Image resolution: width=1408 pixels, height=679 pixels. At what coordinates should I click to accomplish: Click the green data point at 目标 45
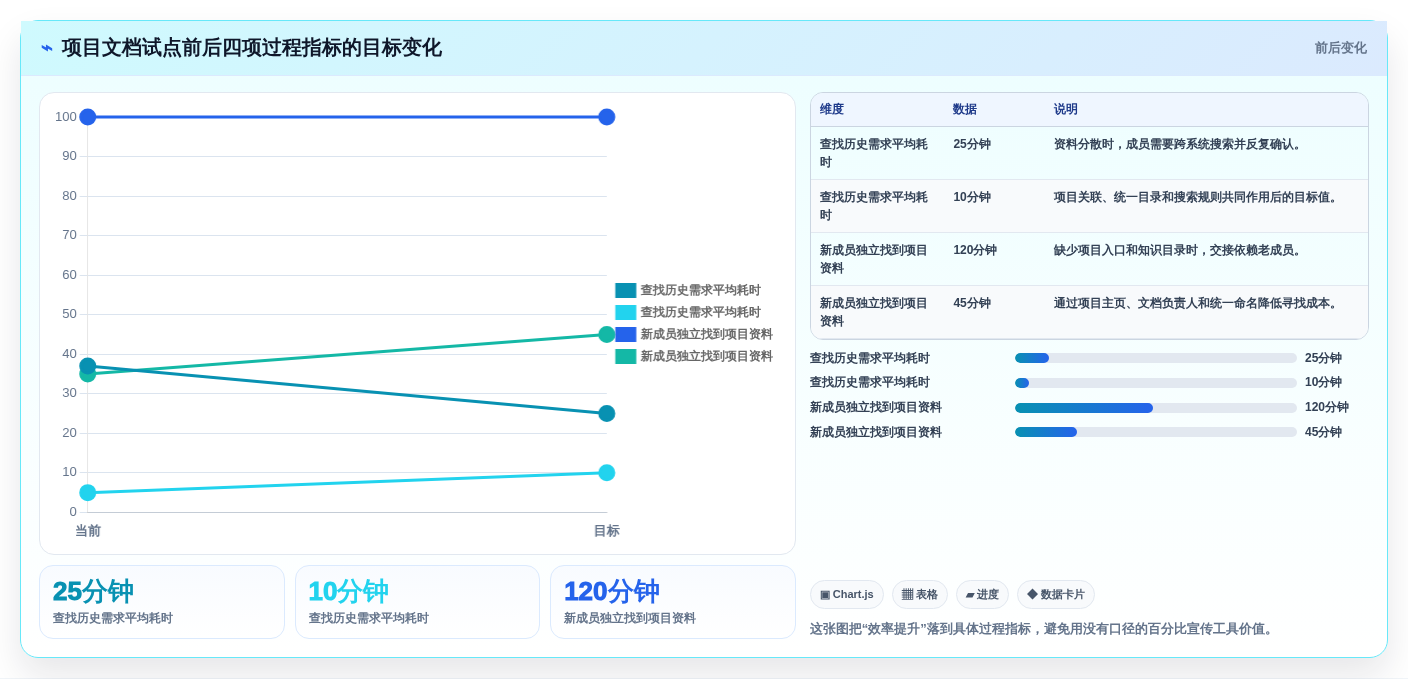[607, 334]
